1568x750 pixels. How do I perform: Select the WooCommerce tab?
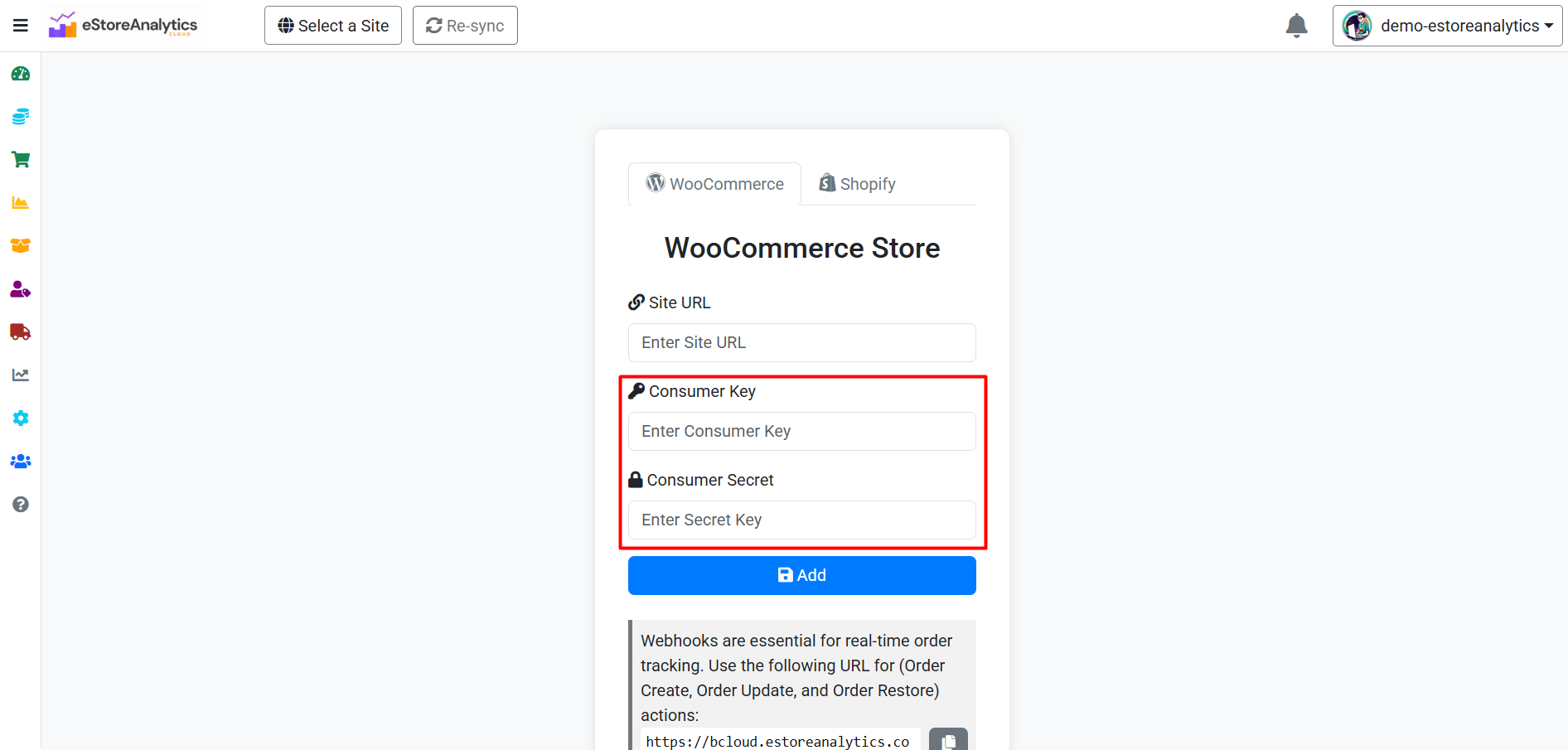pyautogui.click(x=714, y=184)
